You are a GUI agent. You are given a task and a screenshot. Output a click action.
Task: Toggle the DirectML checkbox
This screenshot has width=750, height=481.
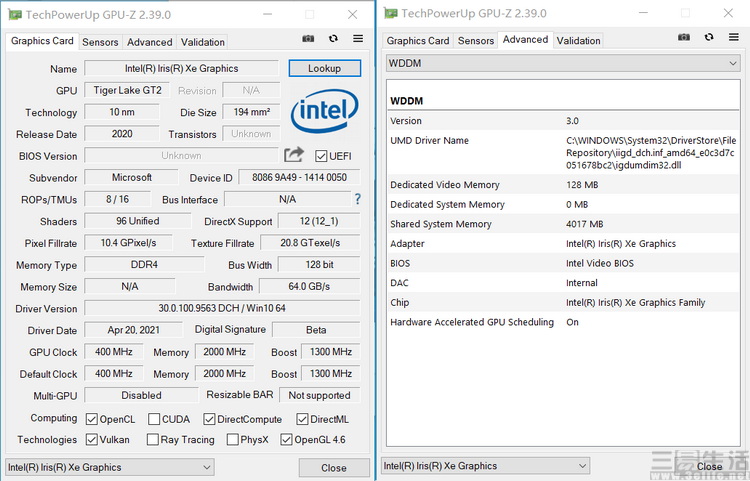click(x=302, y=419)
